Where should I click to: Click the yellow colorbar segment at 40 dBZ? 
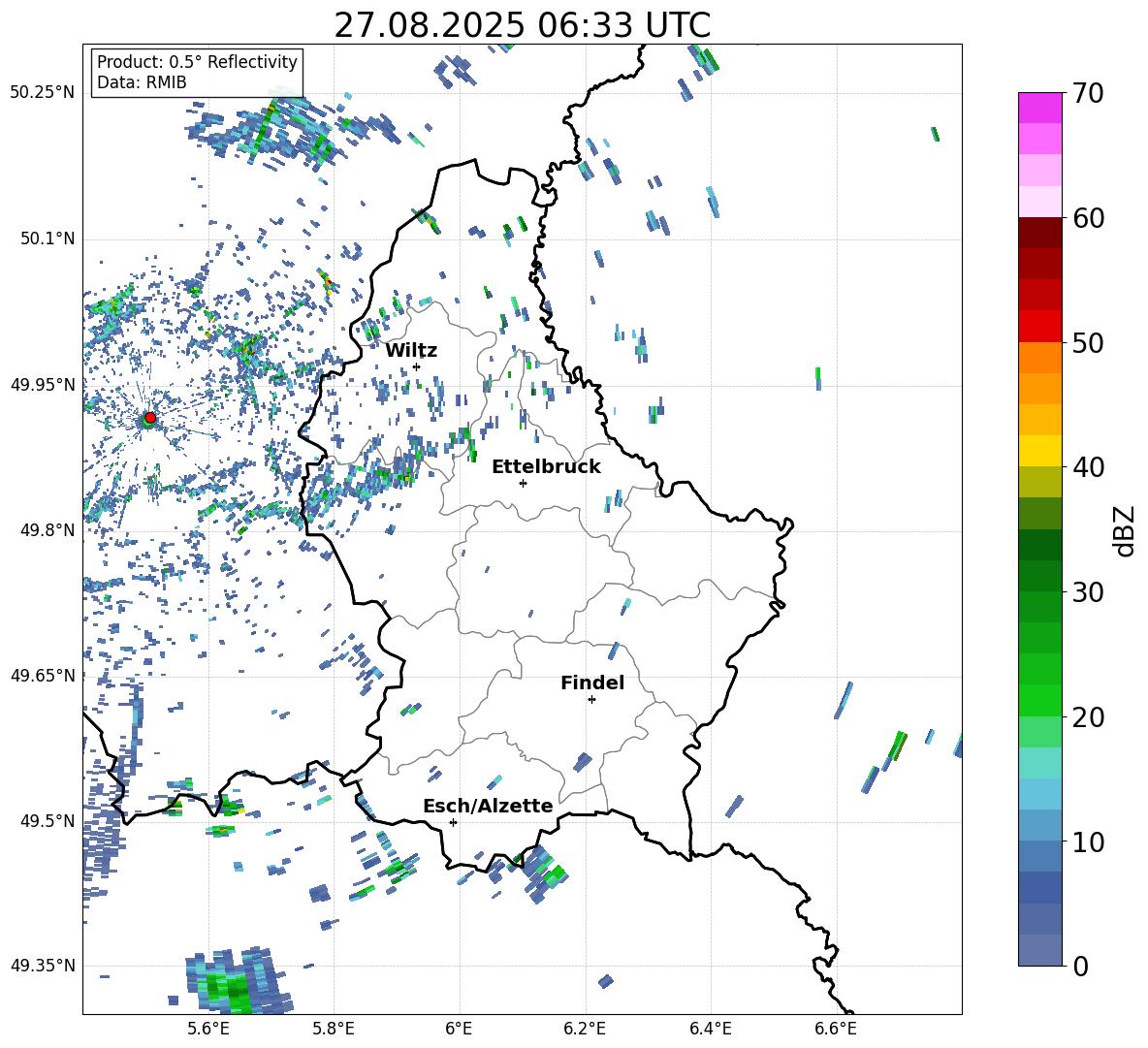coord(1039,451)
